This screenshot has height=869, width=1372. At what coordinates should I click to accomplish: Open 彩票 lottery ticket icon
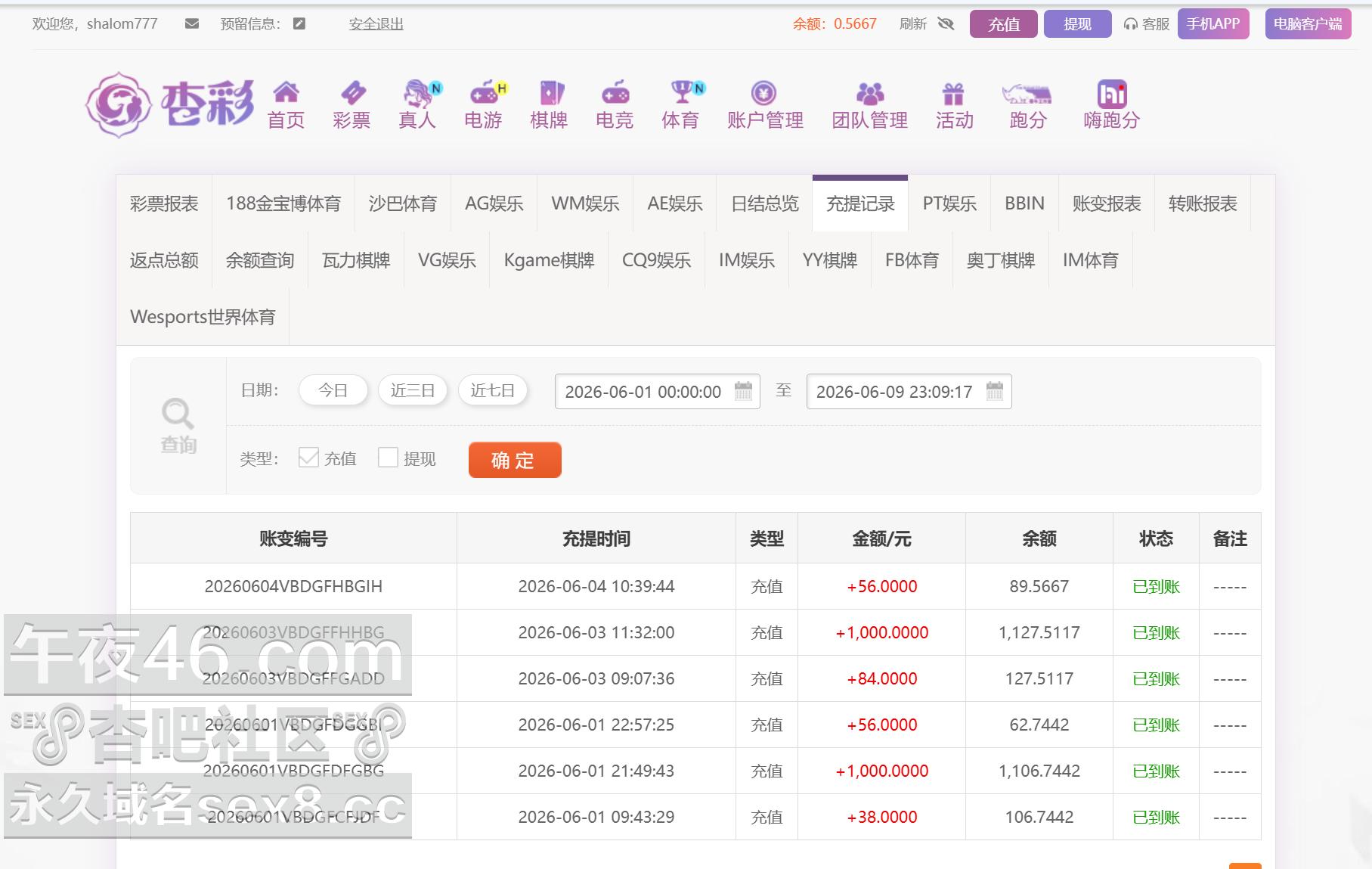(x=352, y=93)
